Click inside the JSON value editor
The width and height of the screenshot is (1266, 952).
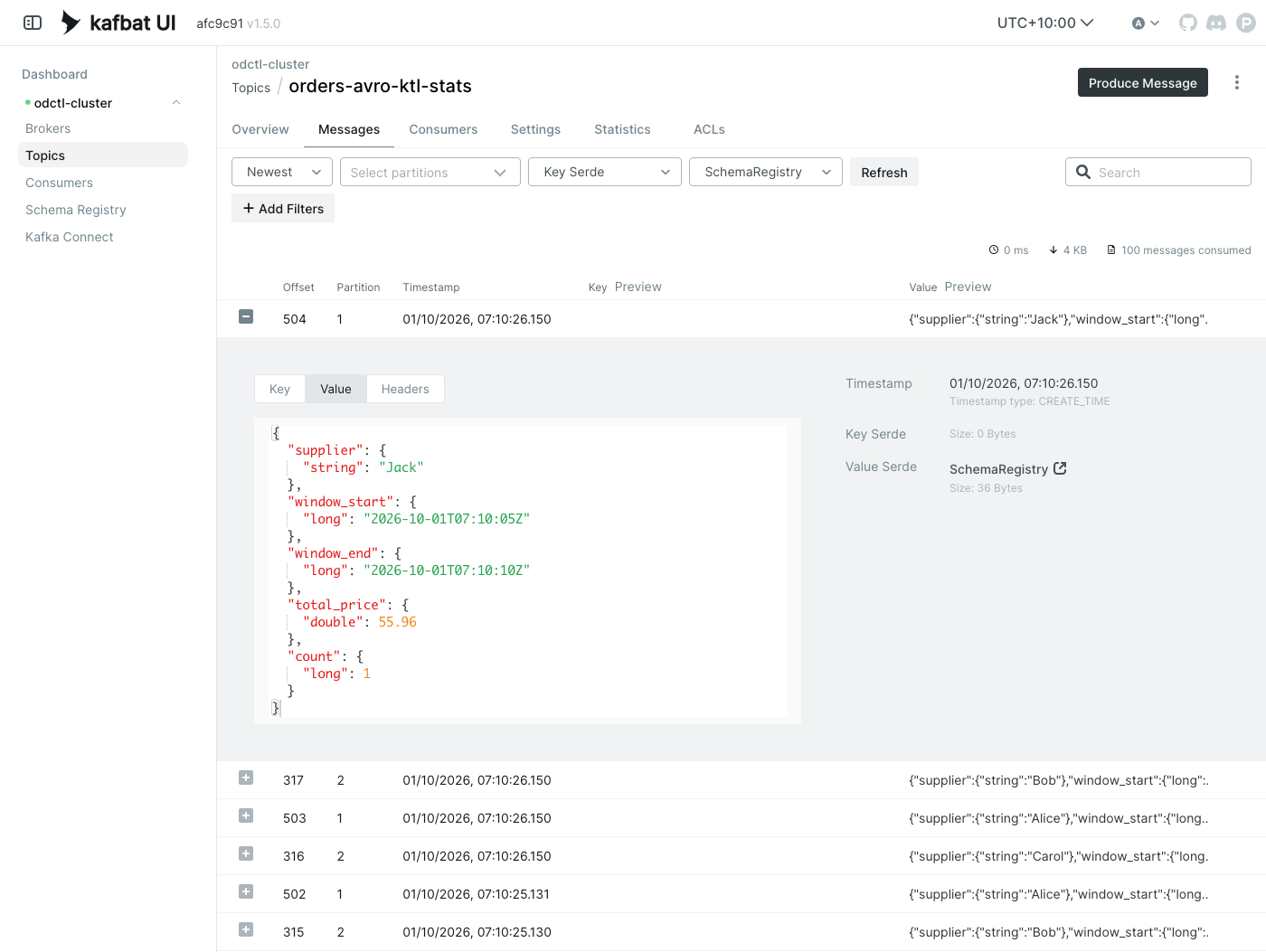click(x=528, y=570)
